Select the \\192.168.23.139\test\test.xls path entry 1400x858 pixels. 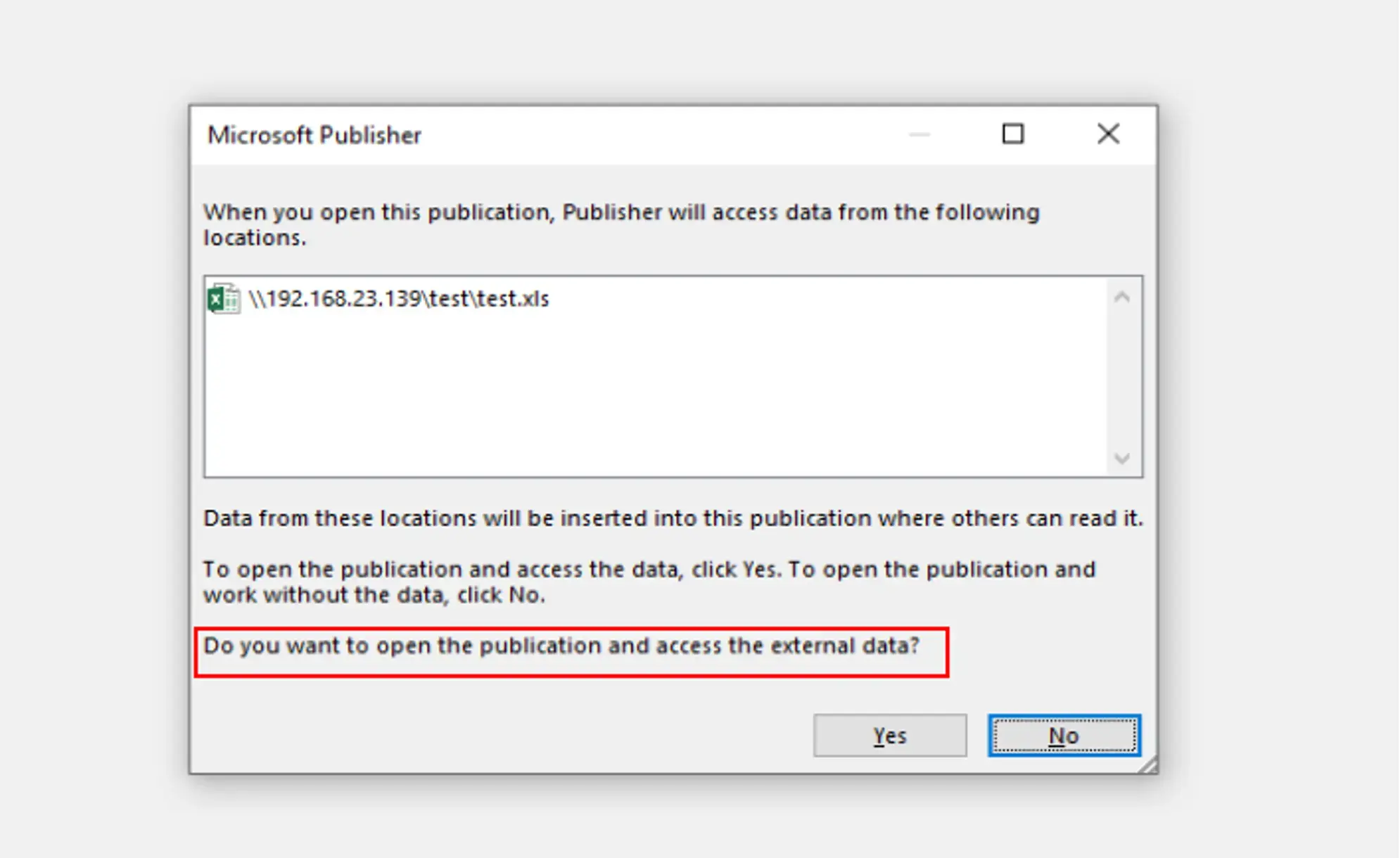[x=398, y=299]
